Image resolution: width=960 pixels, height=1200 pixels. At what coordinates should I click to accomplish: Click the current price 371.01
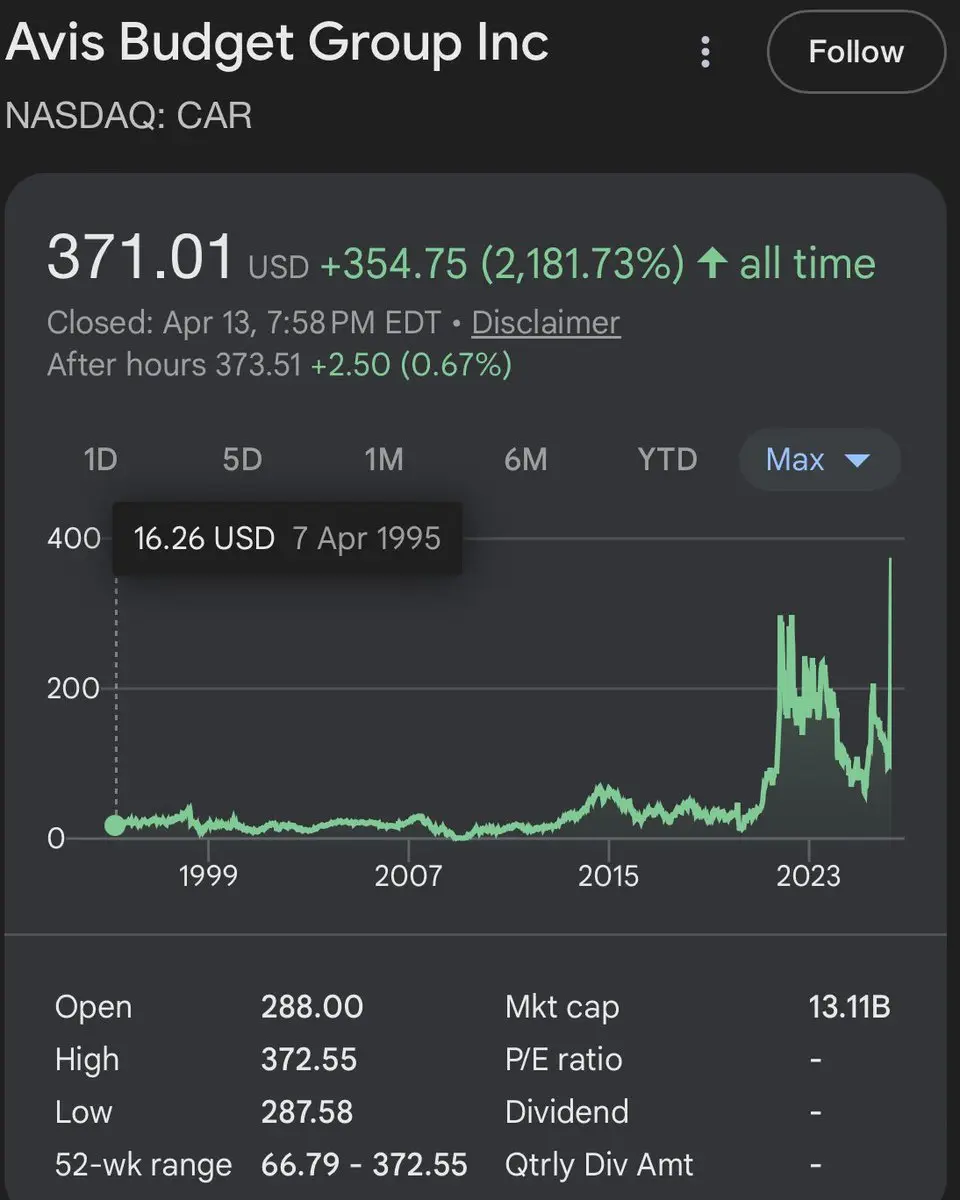(x=140, y=257)
